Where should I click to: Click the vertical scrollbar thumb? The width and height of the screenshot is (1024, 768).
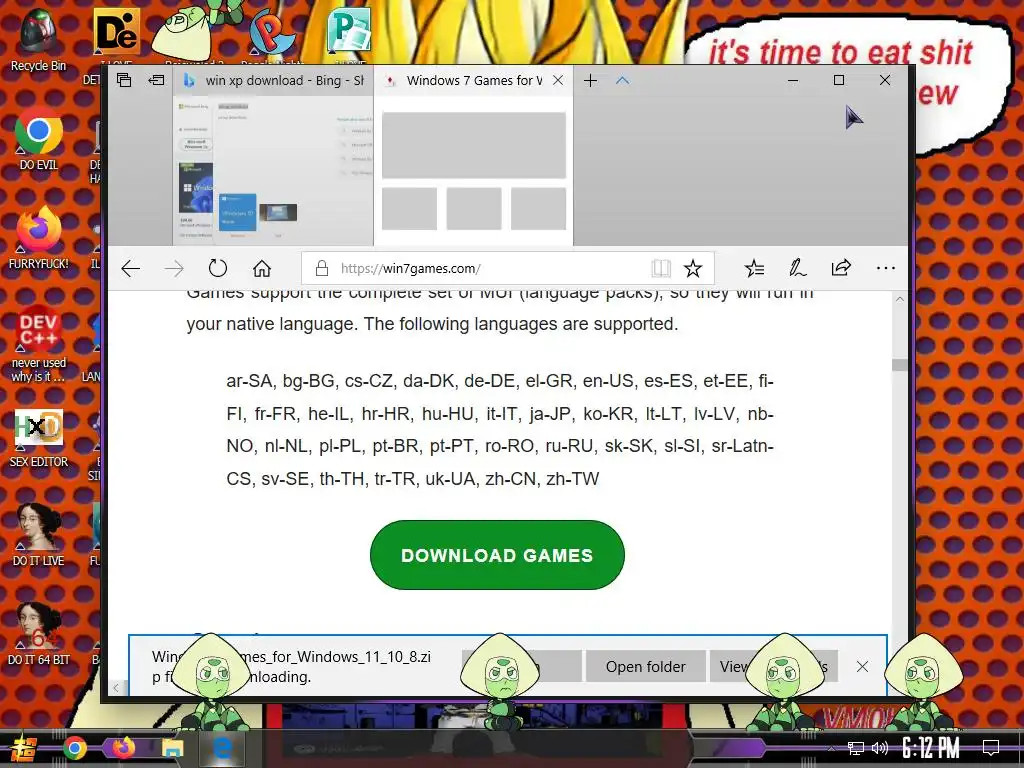pyautogui.click(x=899, y=364)
